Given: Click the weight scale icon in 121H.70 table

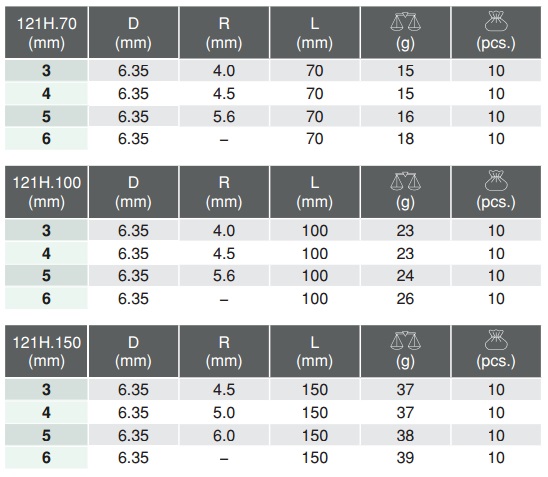Looking at the screenshot, I should click(x=405, y=22).
